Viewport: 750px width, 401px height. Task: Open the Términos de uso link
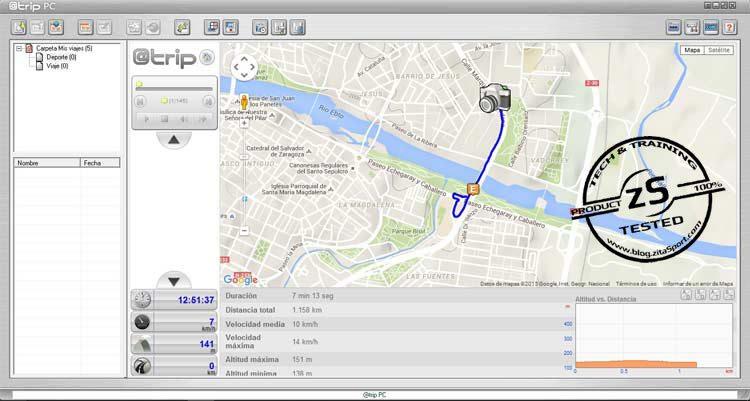[636, 284]
